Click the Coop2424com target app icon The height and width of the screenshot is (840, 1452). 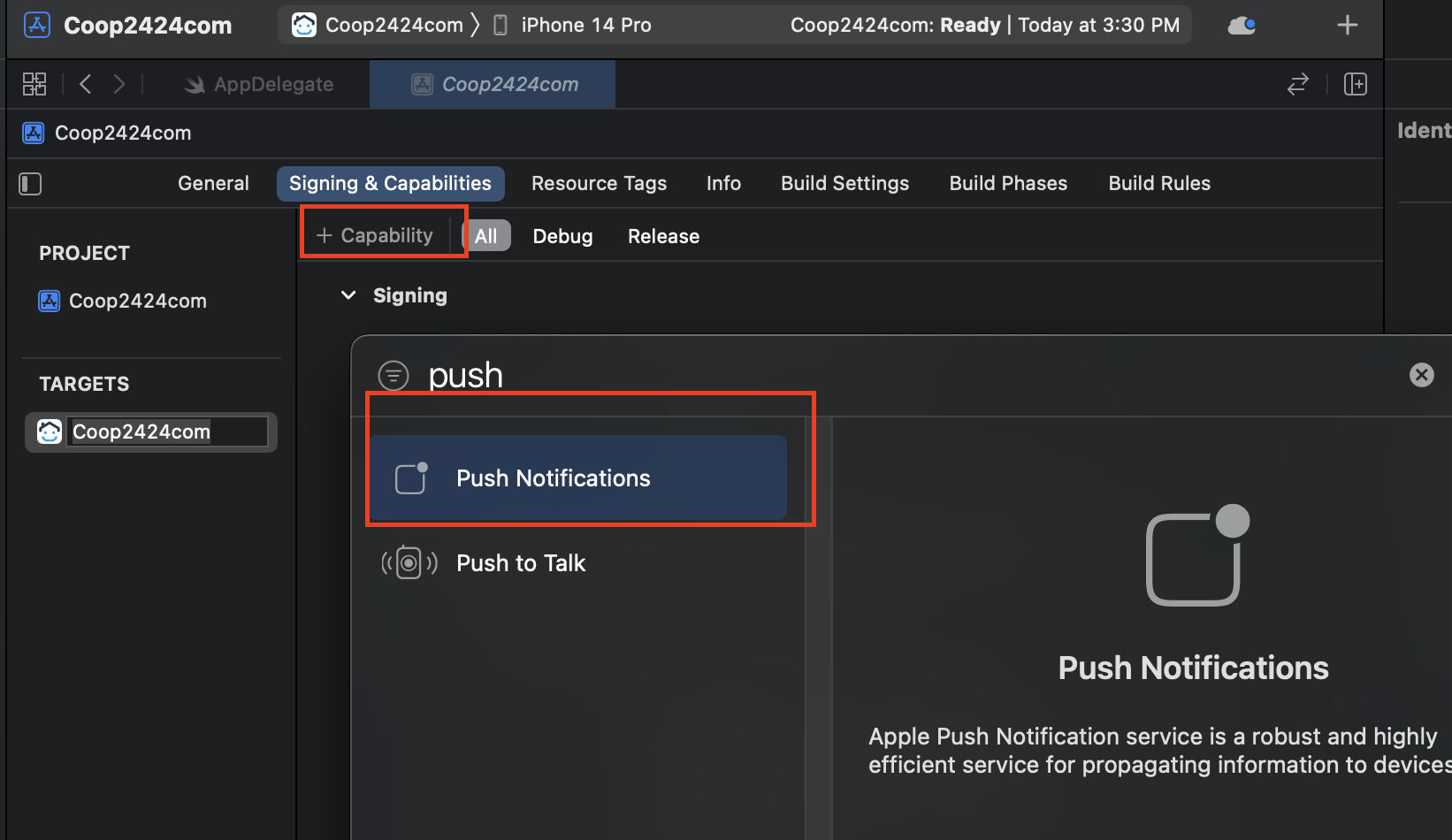50,431
